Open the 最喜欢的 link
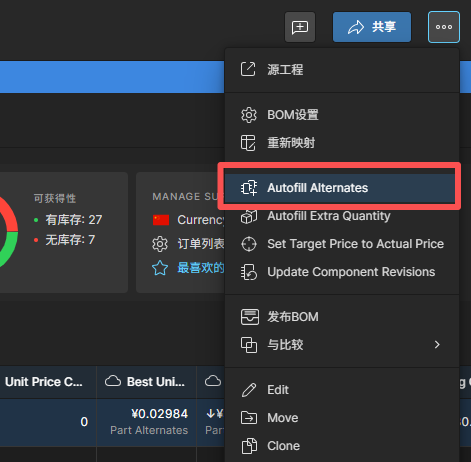Screen dimensions: 471x462 pyautogui.click(x=201, y=268)
